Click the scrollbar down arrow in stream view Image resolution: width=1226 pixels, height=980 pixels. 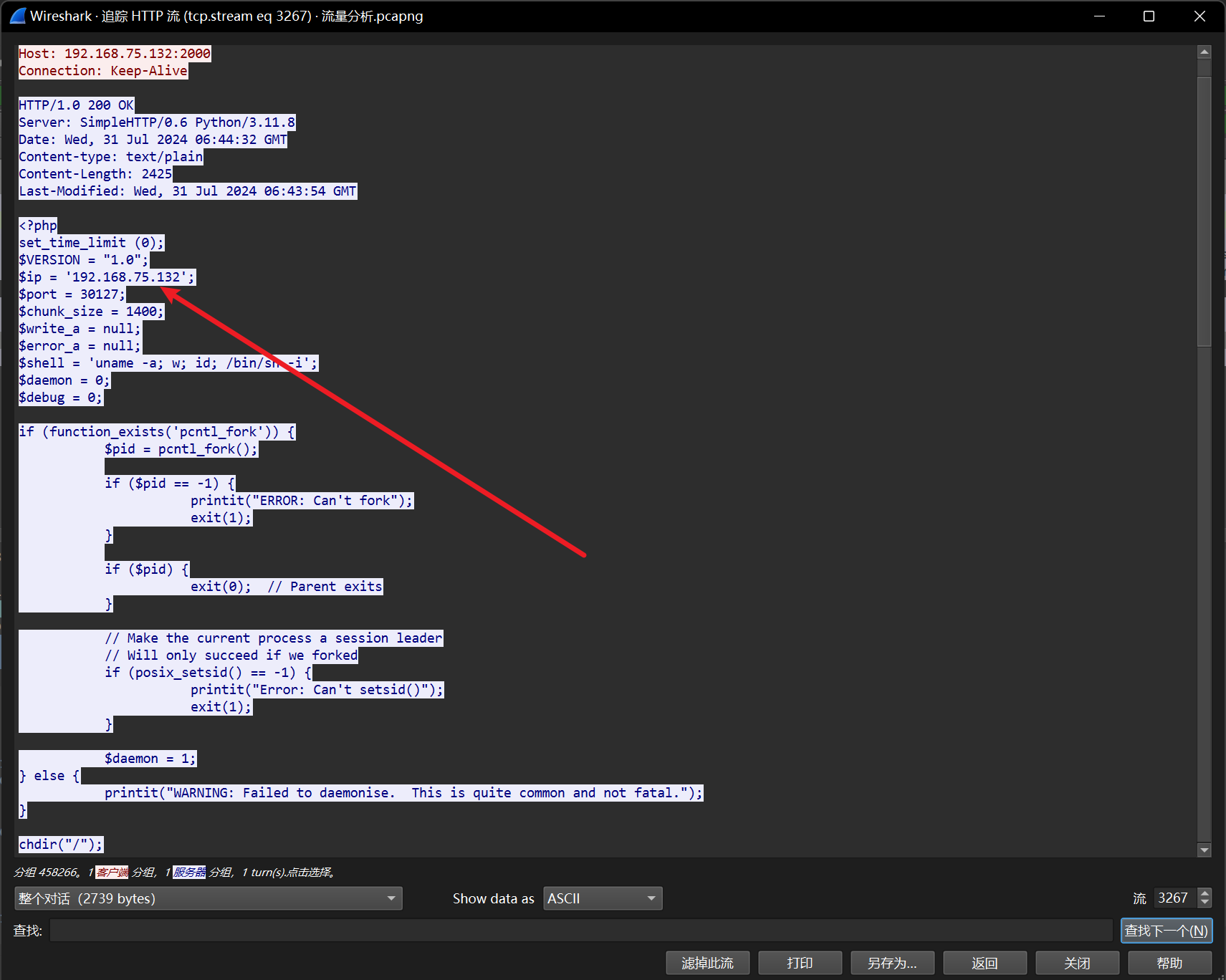click(1205, 850)
